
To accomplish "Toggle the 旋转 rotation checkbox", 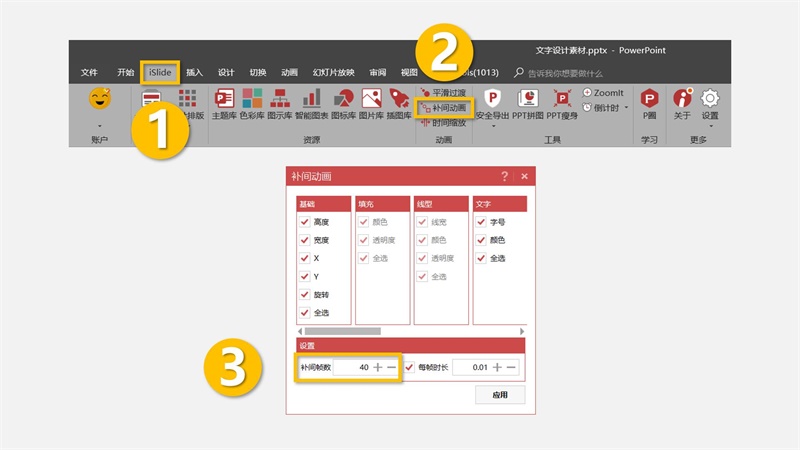I will (305, 294).
